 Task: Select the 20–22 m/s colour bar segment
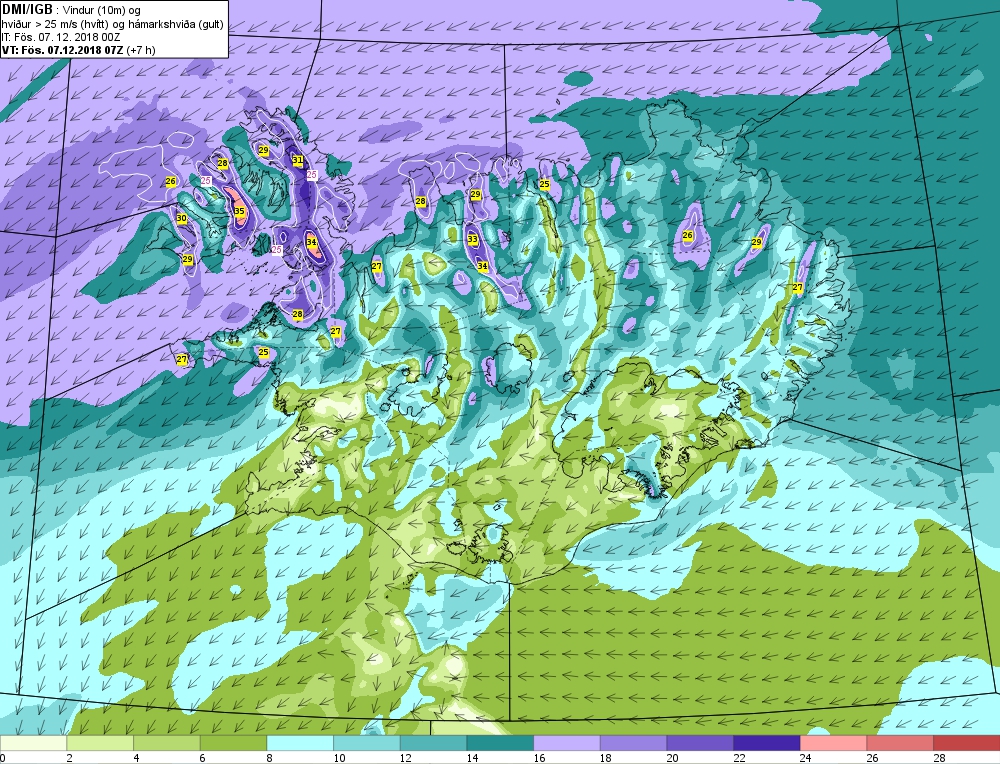click(700, 743)
